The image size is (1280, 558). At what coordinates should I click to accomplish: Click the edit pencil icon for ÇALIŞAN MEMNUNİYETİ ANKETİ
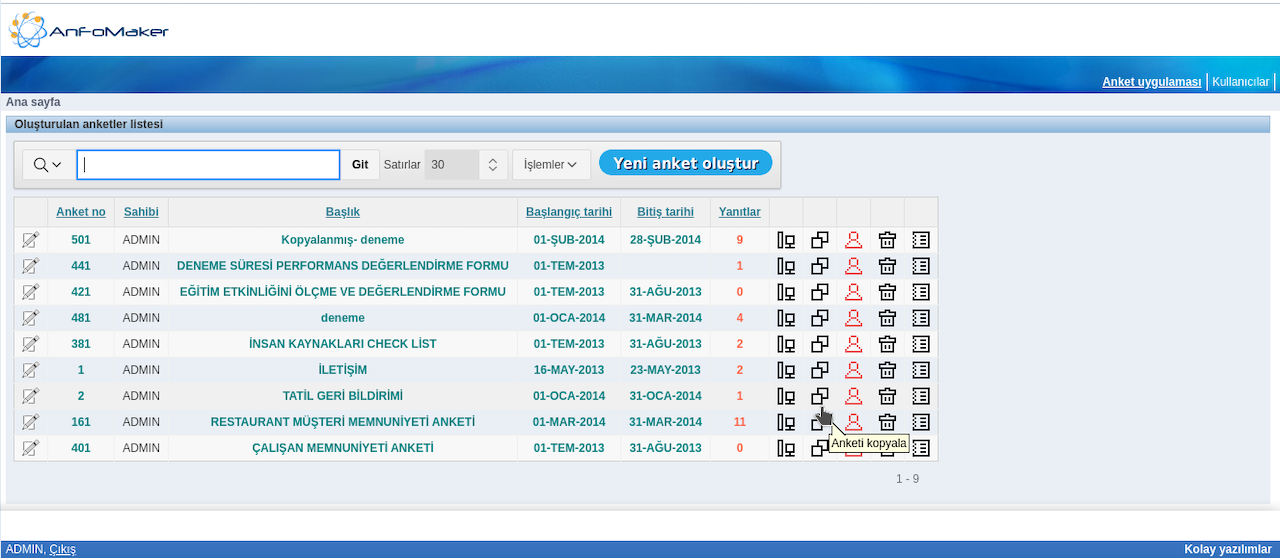(x=30, y=448)
